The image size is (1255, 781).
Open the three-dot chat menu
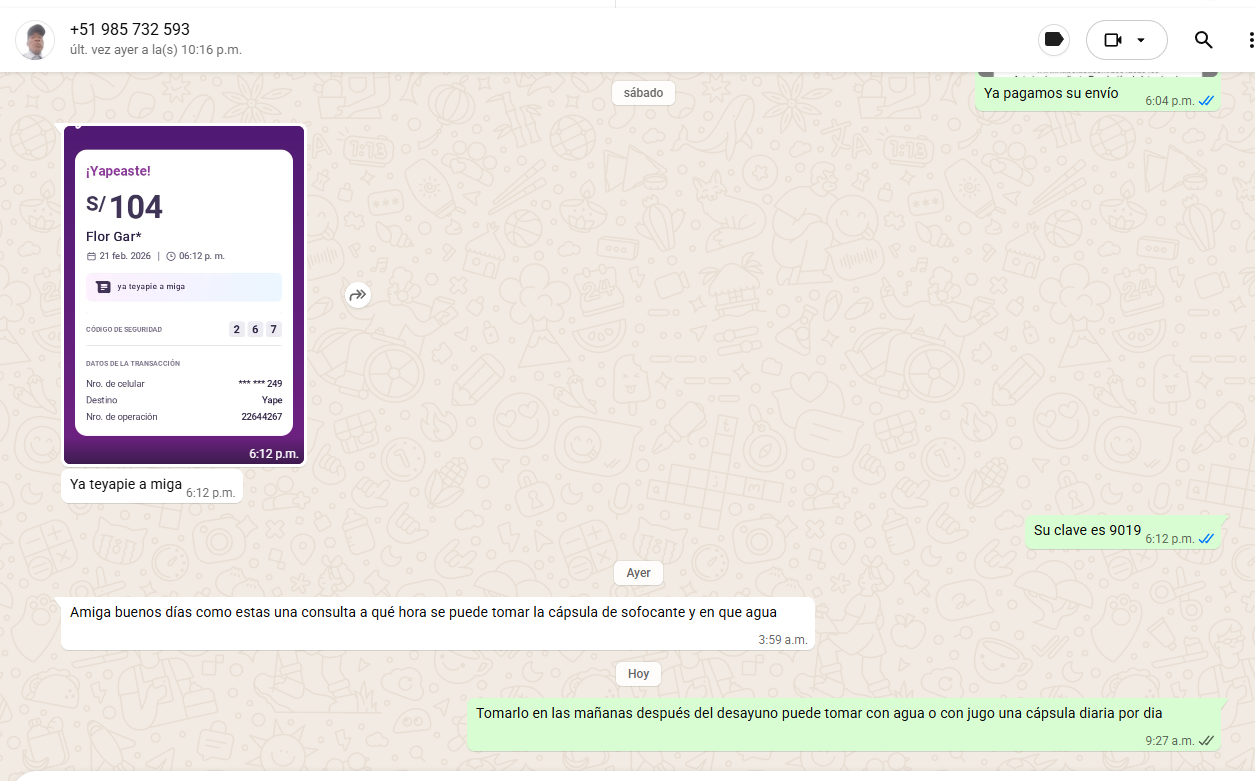click(x=1249, y=40)
